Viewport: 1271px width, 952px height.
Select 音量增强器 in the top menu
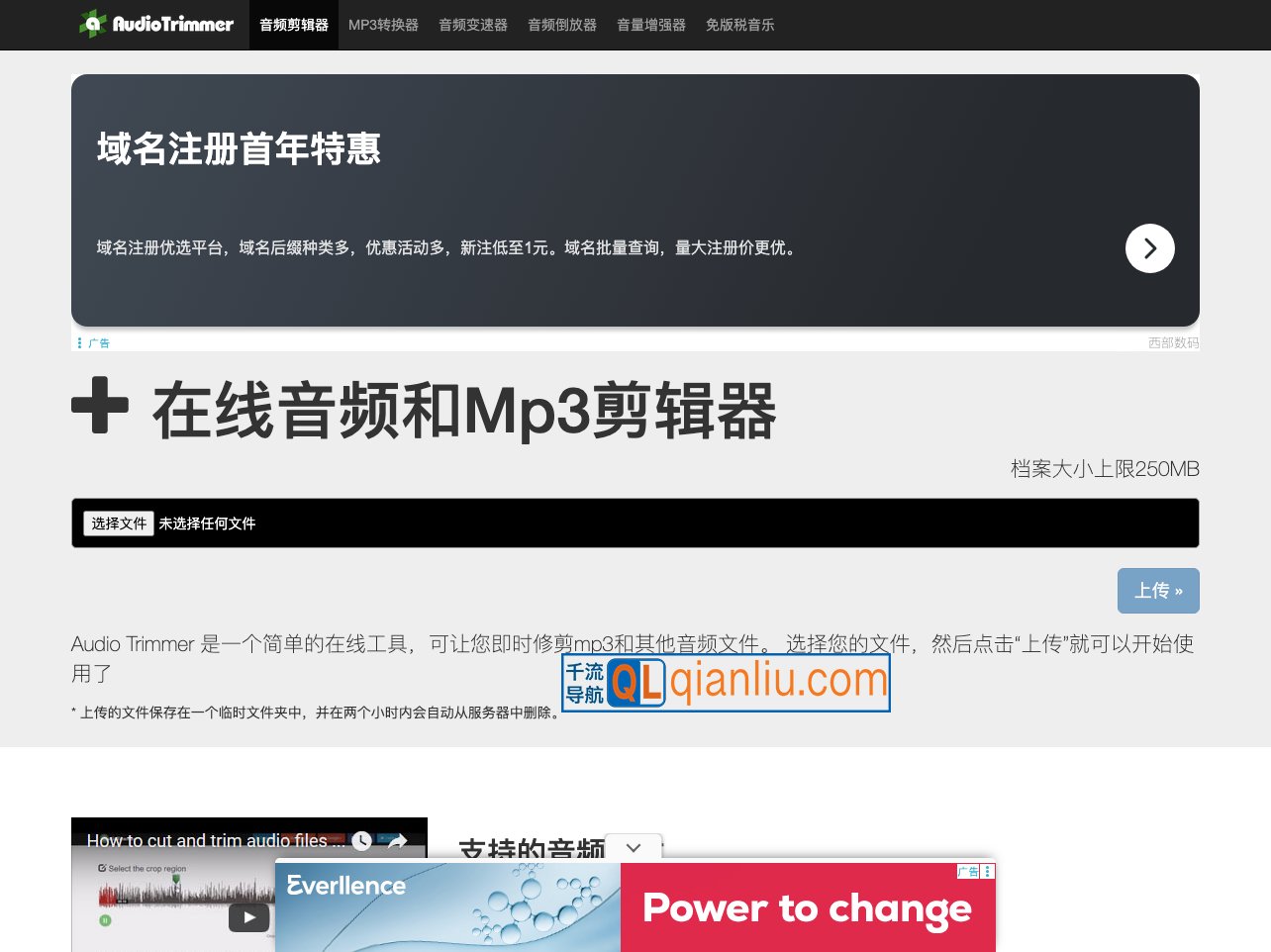point(650,25)
